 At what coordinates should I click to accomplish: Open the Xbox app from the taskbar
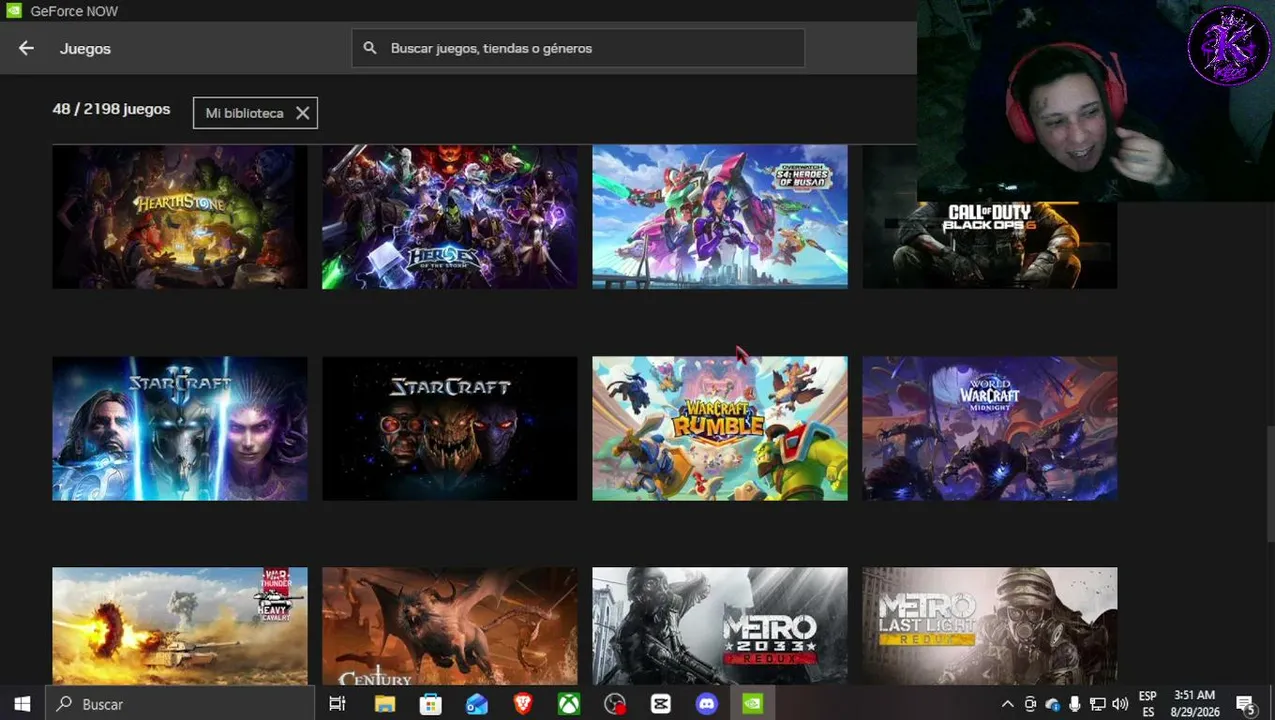(569, 704)
